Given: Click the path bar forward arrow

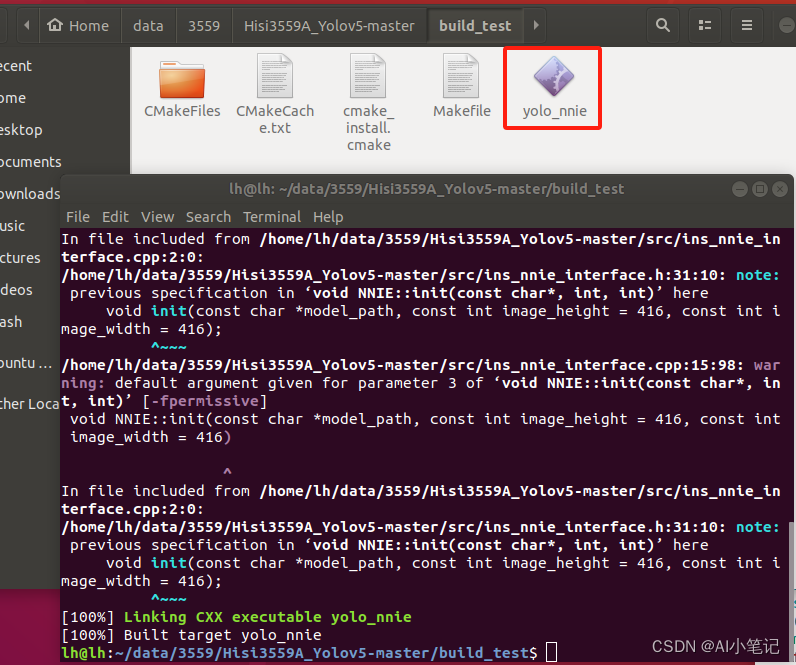Looking at the screenshot, I should pyautogui.click(x=536, y=25).
